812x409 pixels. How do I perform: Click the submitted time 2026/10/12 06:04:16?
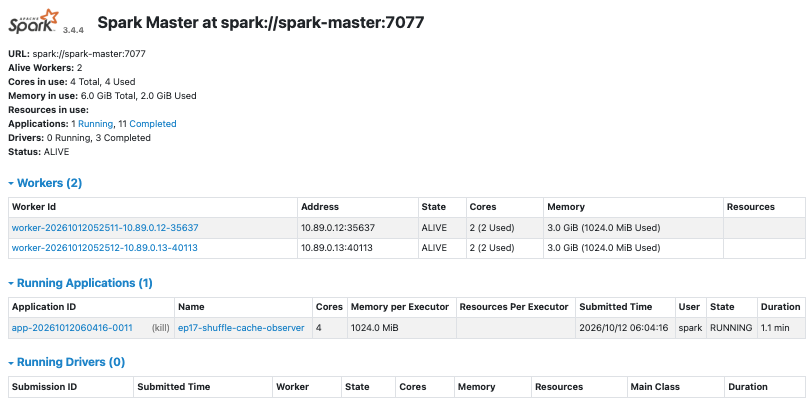pyautogui.click(x=624, y=328)
